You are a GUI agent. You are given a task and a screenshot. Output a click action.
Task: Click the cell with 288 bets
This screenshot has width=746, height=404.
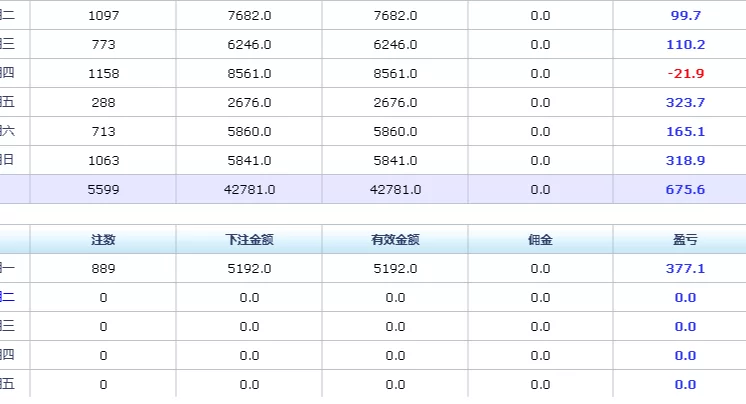pyautogui.click(x=103, y=103)
